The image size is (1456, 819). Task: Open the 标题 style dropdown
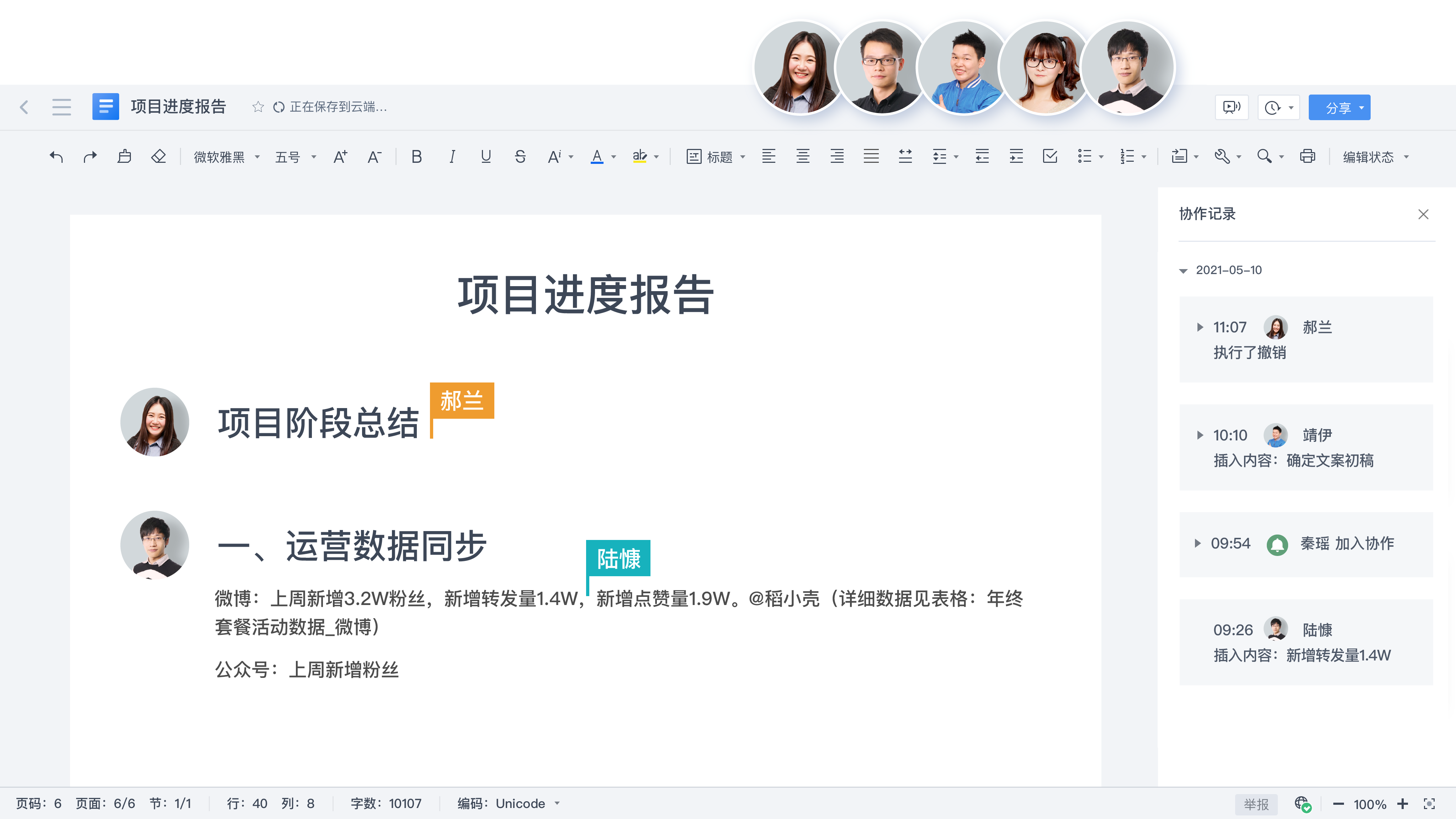coord(716,157)
